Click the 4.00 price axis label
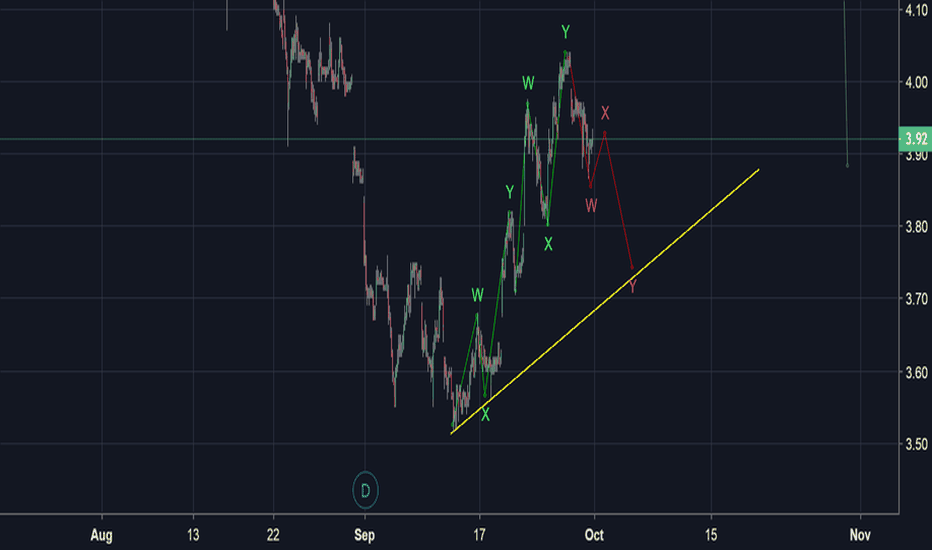The height and width of the screenshot is (550, 932). point(916,82)
